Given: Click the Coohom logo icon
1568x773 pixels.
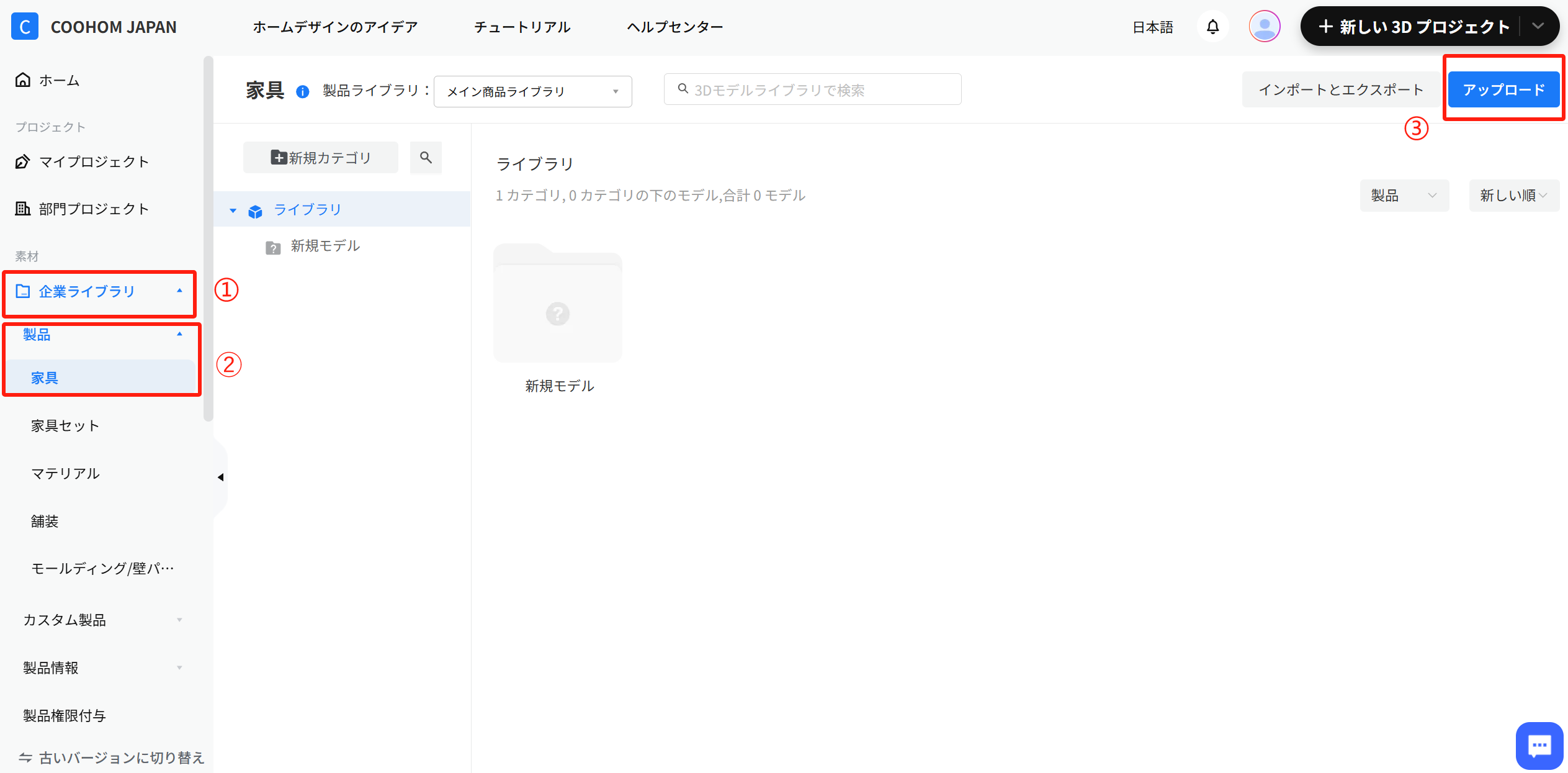Looking at the screenshot, I should 25,27.
